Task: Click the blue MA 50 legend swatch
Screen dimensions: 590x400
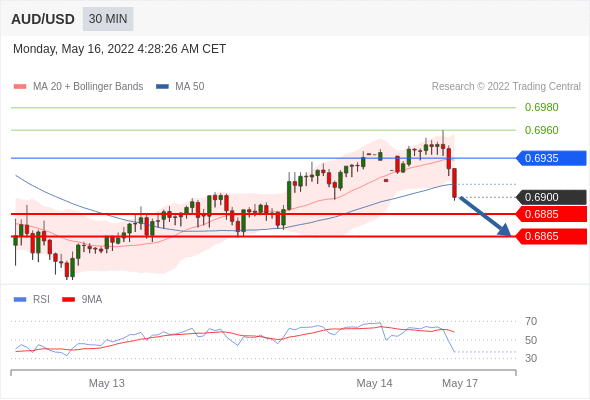Action: point(162,87)
